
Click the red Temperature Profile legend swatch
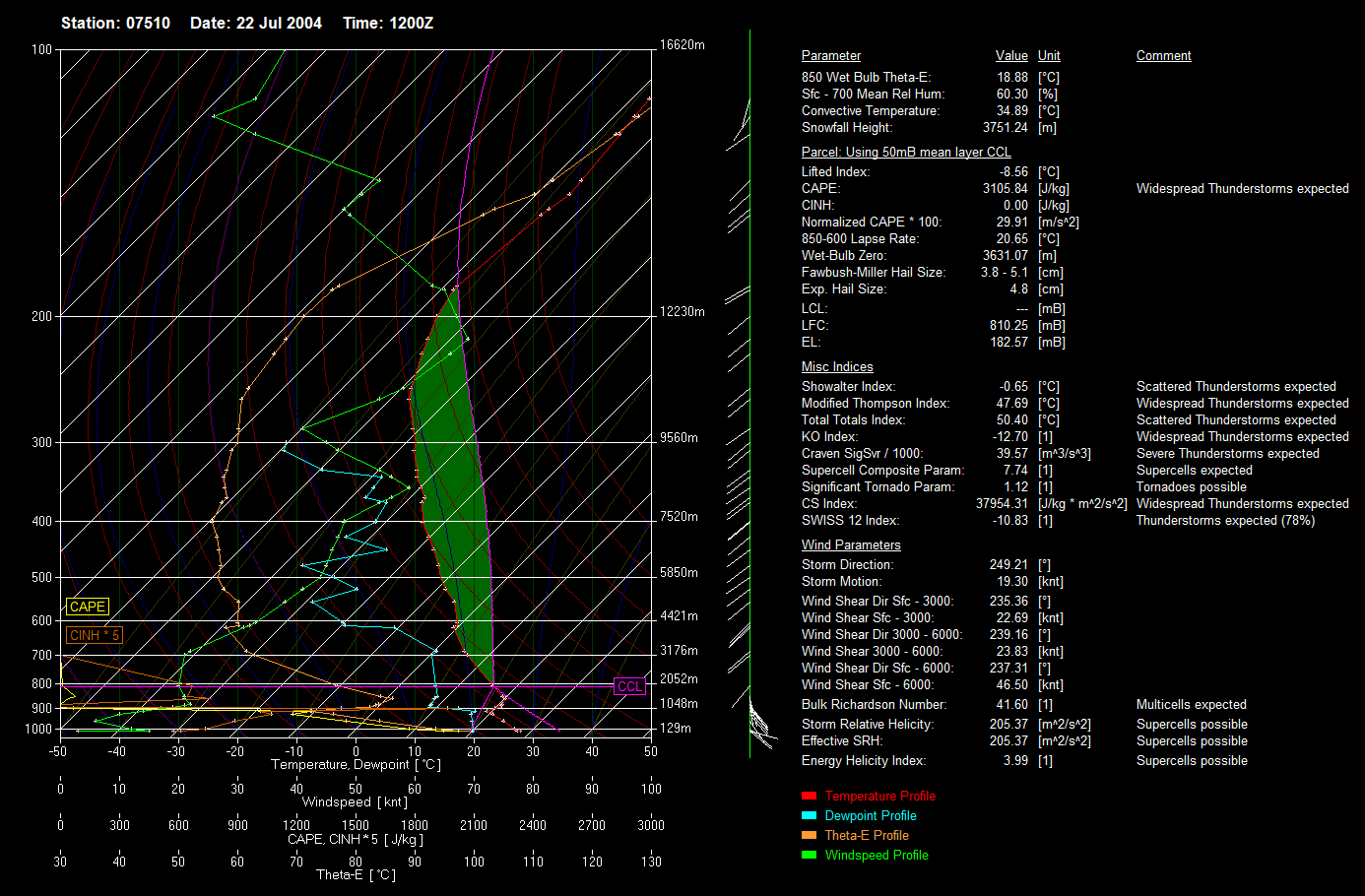[809, 796]
